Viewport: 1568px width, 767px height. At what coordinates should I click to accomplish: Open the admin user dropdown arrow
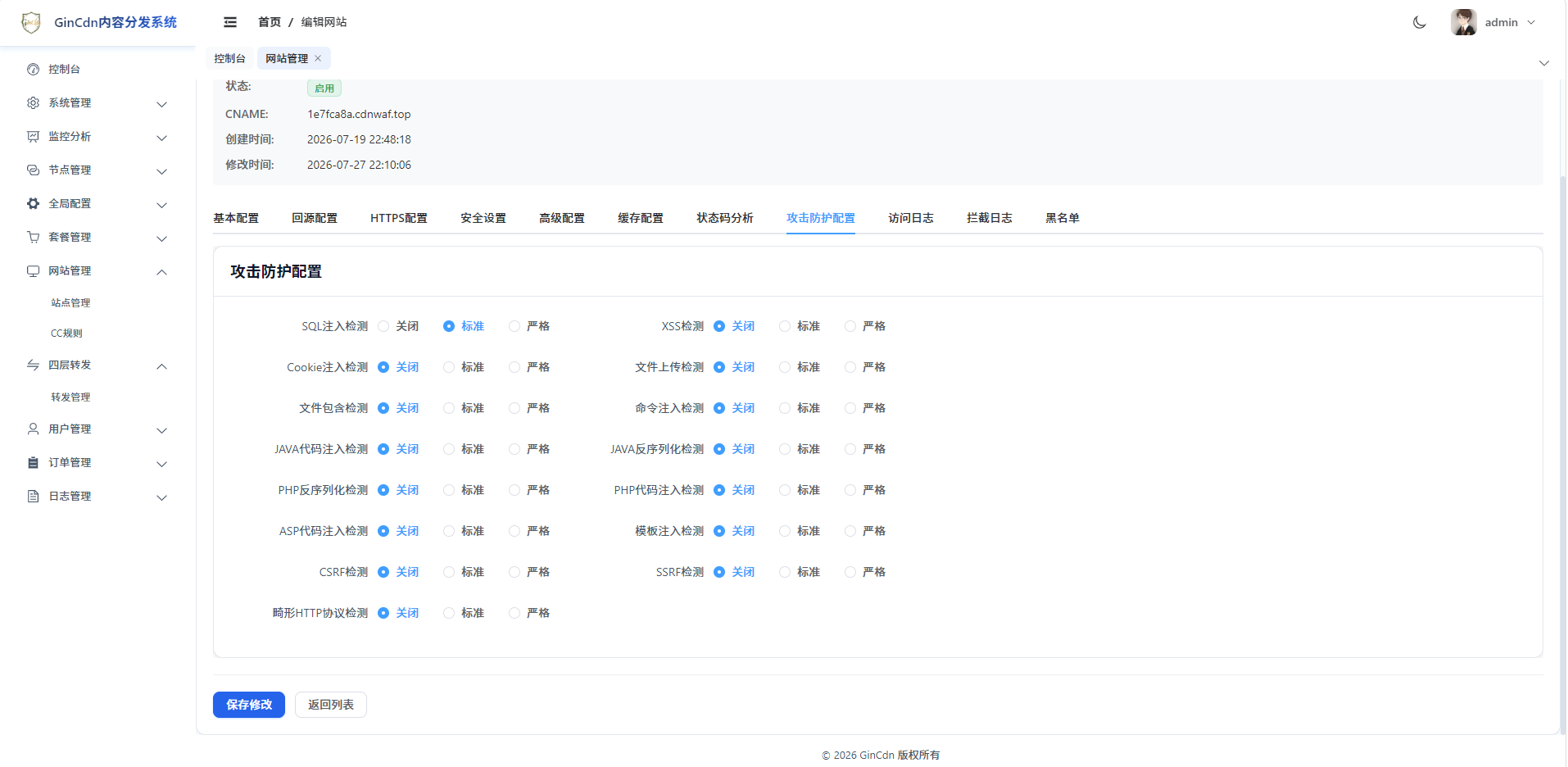pos(1531,22)
